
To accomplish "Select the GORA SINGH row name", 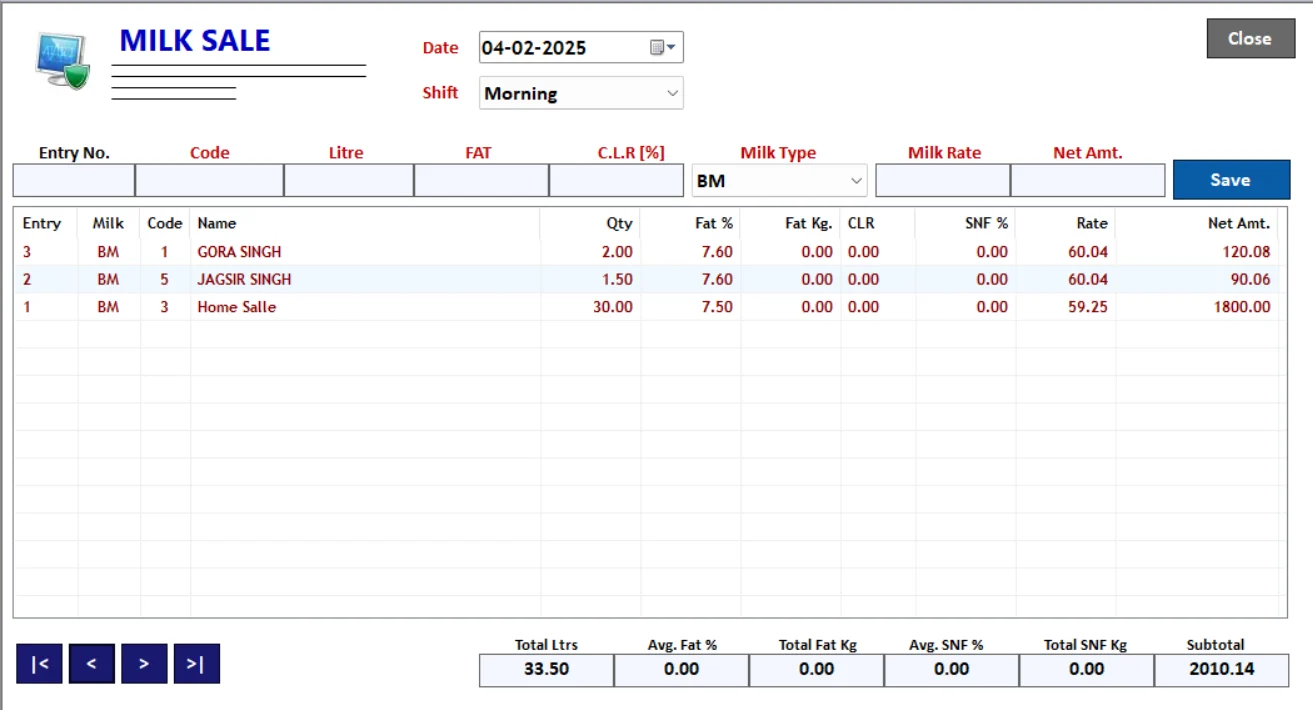I will pos(239,251).
